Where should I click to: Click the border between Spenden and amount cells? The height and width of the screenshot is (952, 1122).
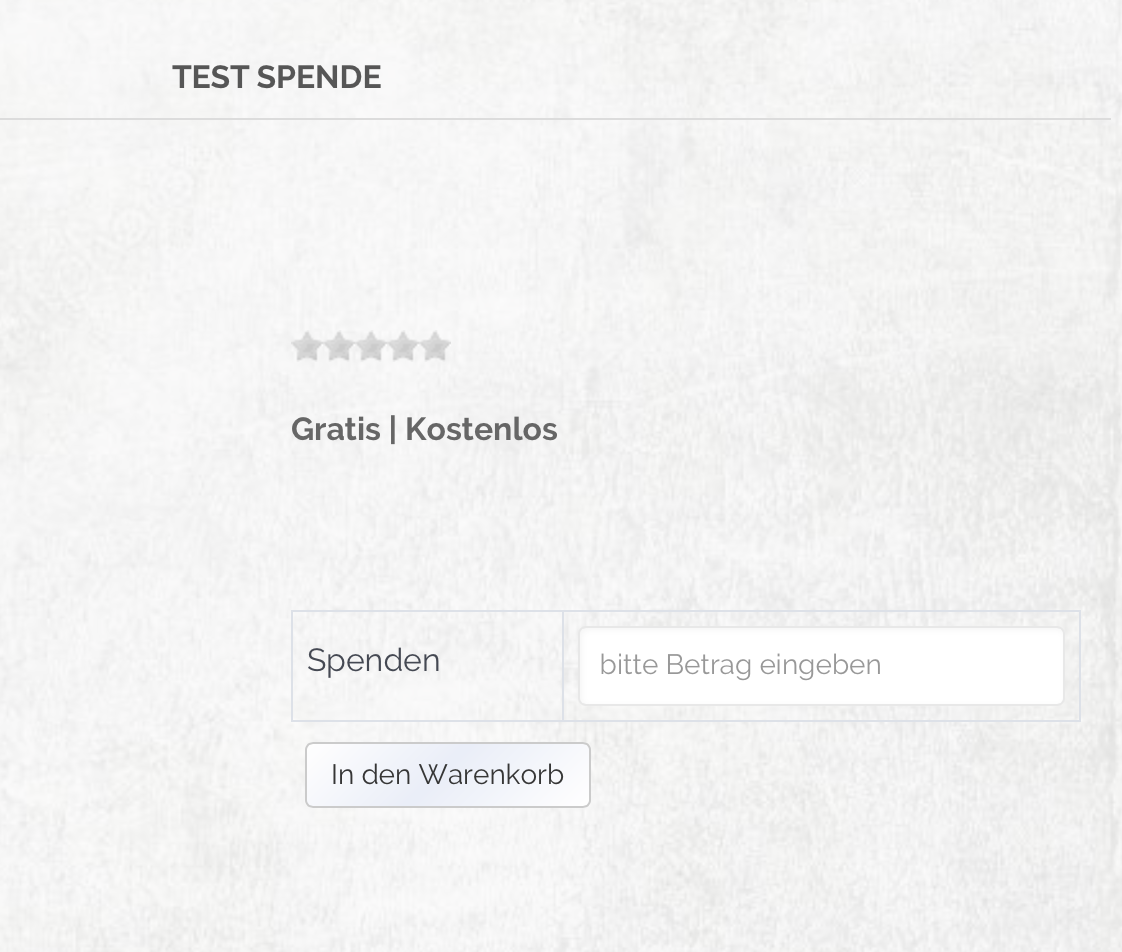(x=563, y=666)
